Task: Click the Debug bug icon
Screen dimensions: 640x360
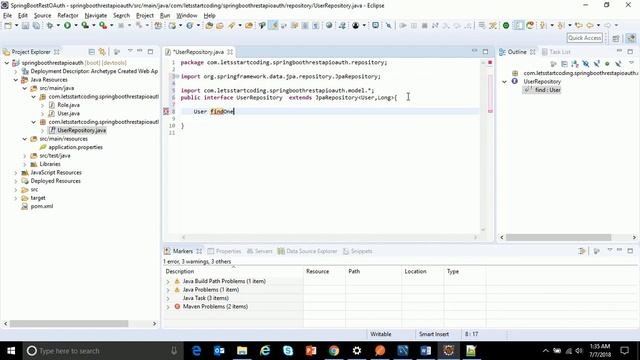Action: pyautogui.click(x=50, y=25)
